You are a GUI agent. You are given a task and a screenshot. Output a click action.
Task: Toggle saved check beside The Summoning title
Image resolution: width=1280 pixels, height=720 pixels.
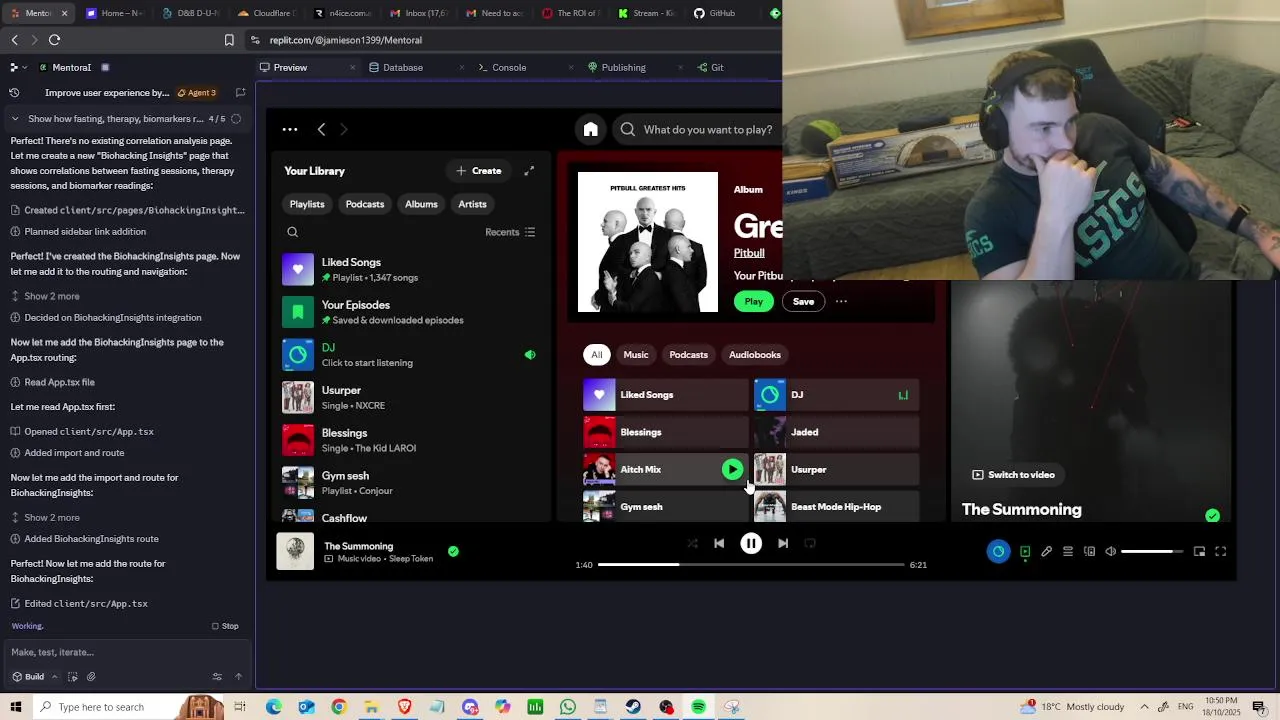453,551
